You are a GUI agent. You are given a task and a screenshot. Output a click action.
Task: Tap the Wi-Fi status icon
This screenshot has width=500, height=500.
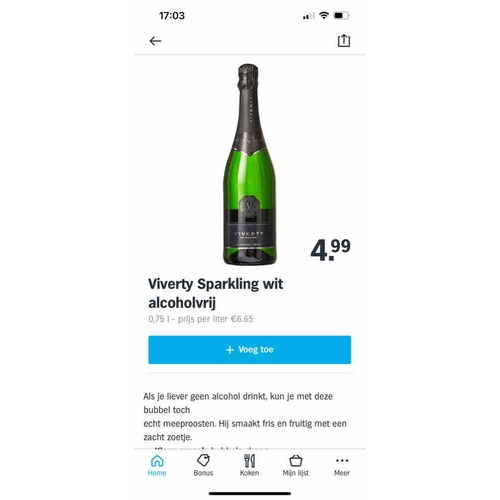coord(324,15)
